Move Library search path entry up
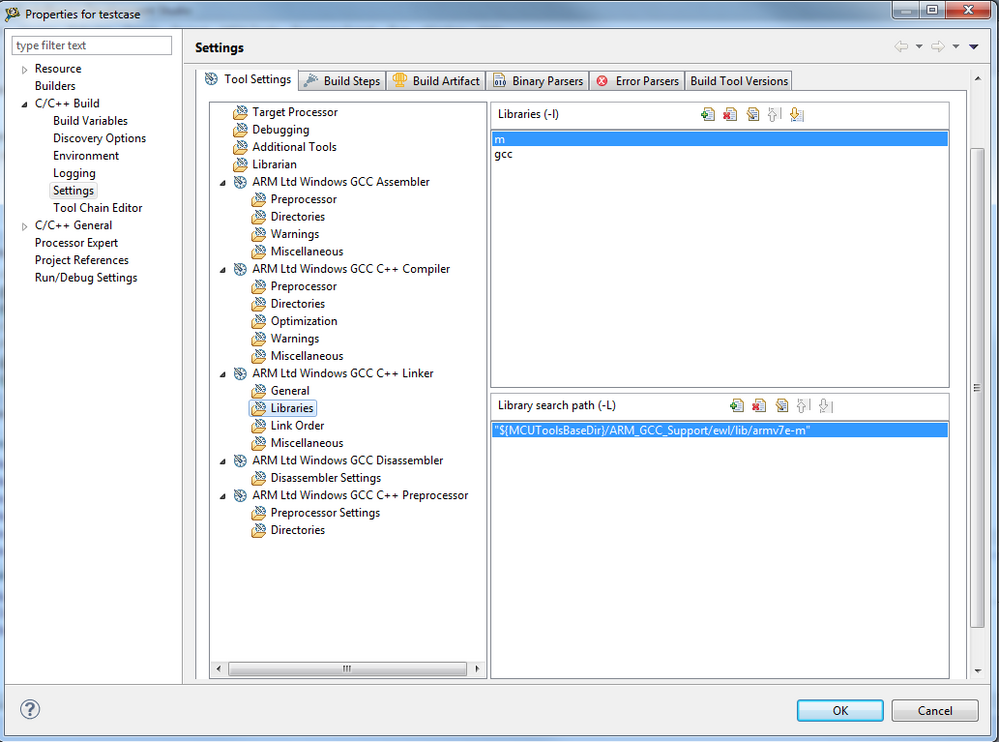Screen dimensions: 999x742 point(803,406)
